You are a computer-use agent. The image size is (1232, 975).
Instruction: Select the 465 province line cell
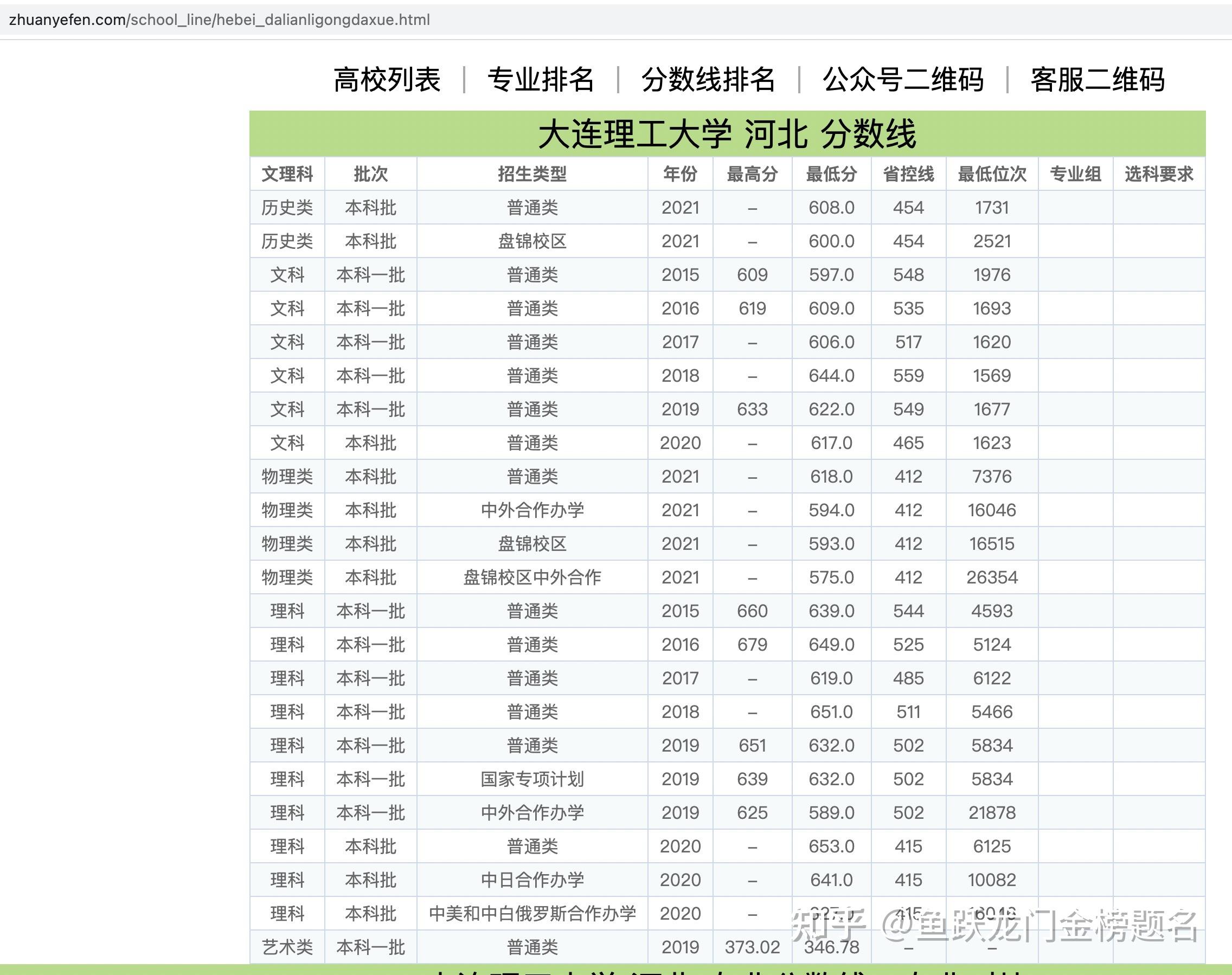tap(908, 444)
